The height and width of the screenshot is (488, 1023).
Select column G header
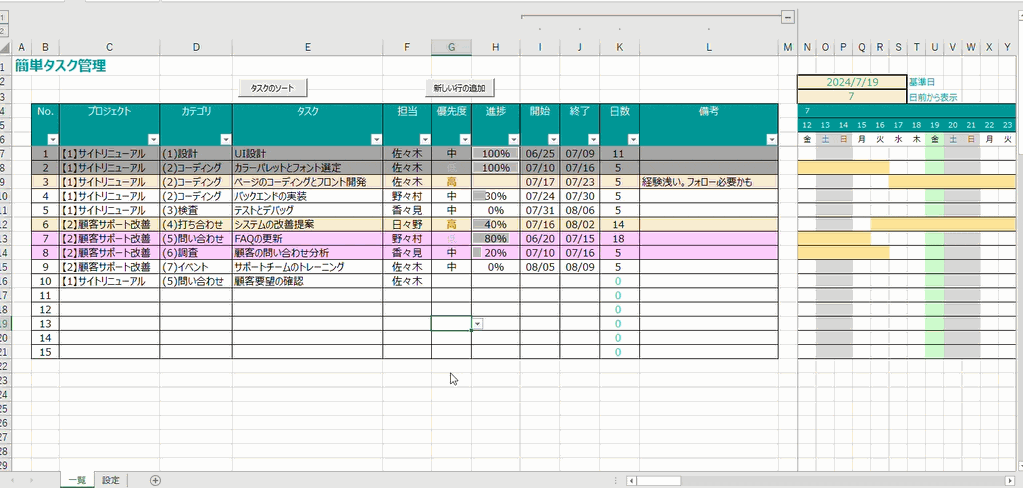coord(451,47)
